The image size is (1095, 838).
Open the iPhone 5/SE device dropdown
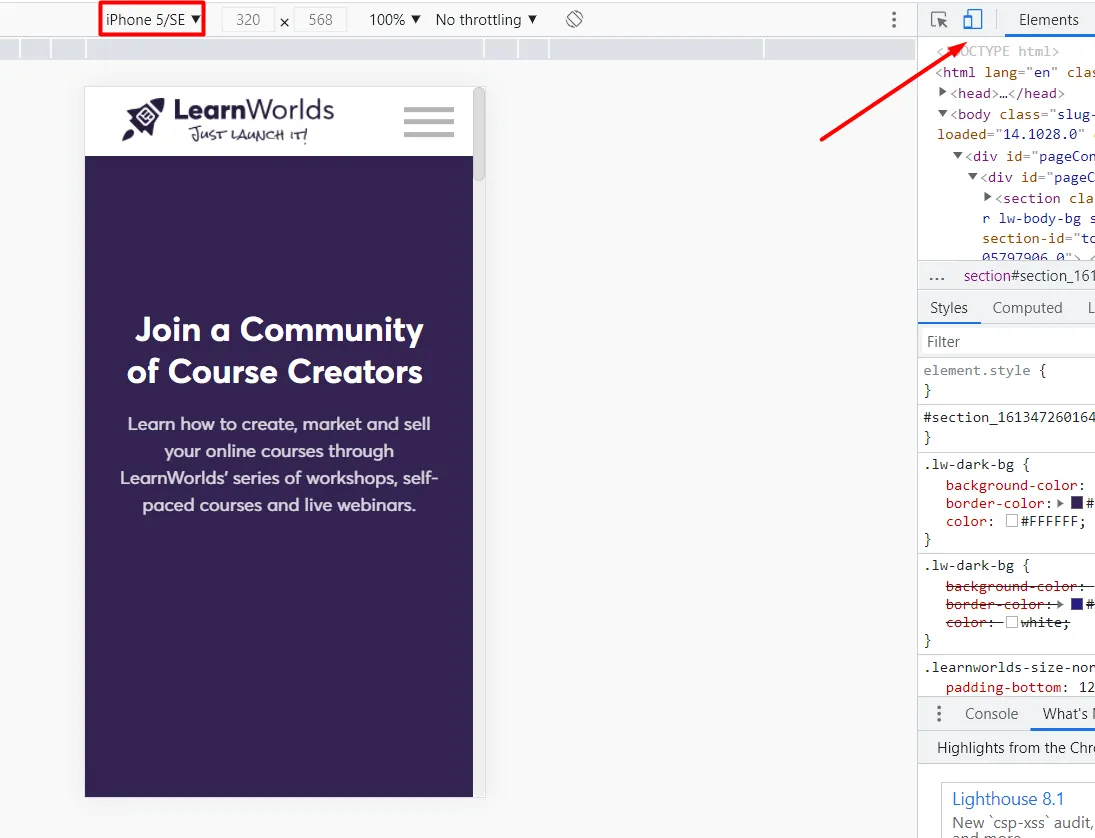153,20
